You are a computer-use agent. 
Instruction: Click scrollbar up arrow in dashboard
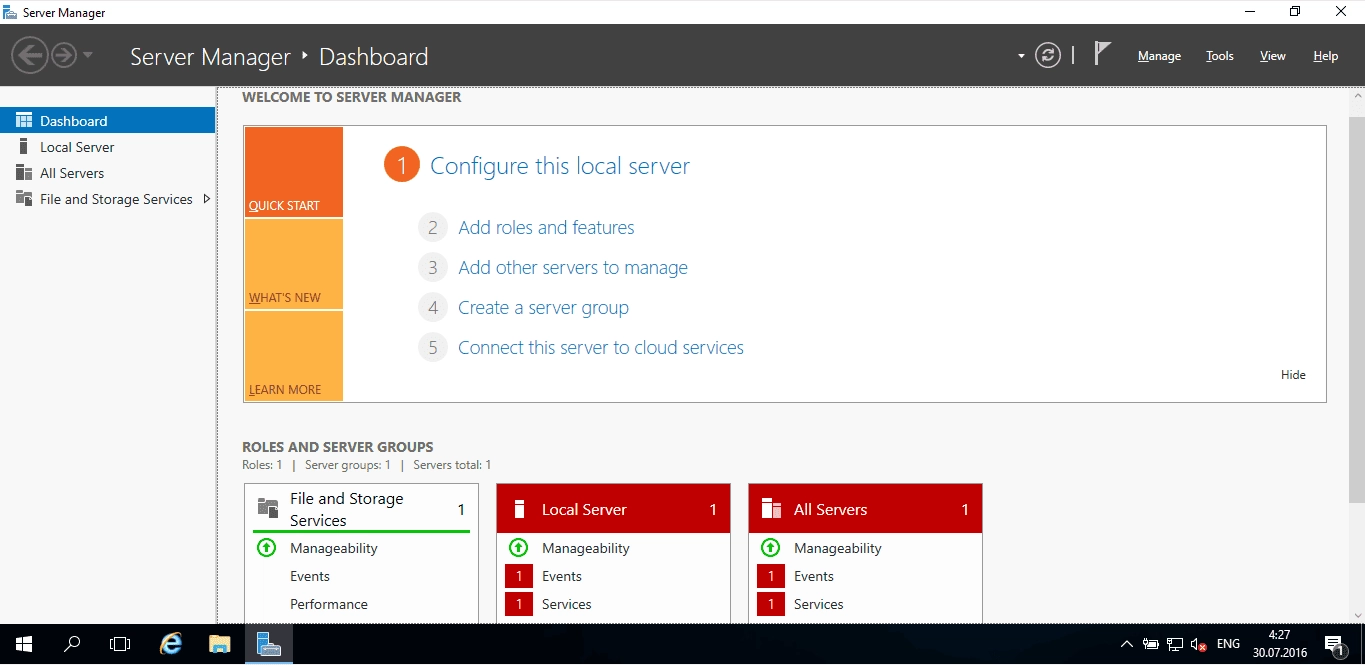[1357, 94]
